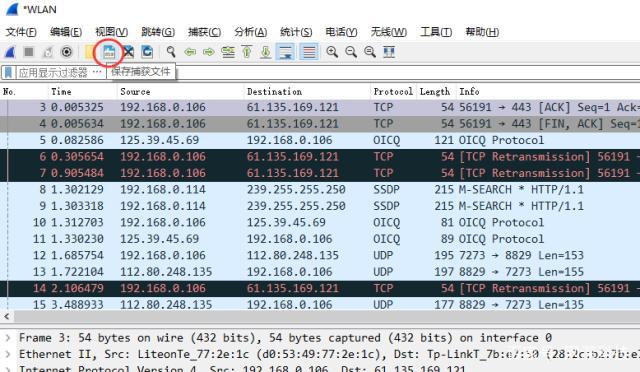Jump to the first packet icon

point(247,52)
